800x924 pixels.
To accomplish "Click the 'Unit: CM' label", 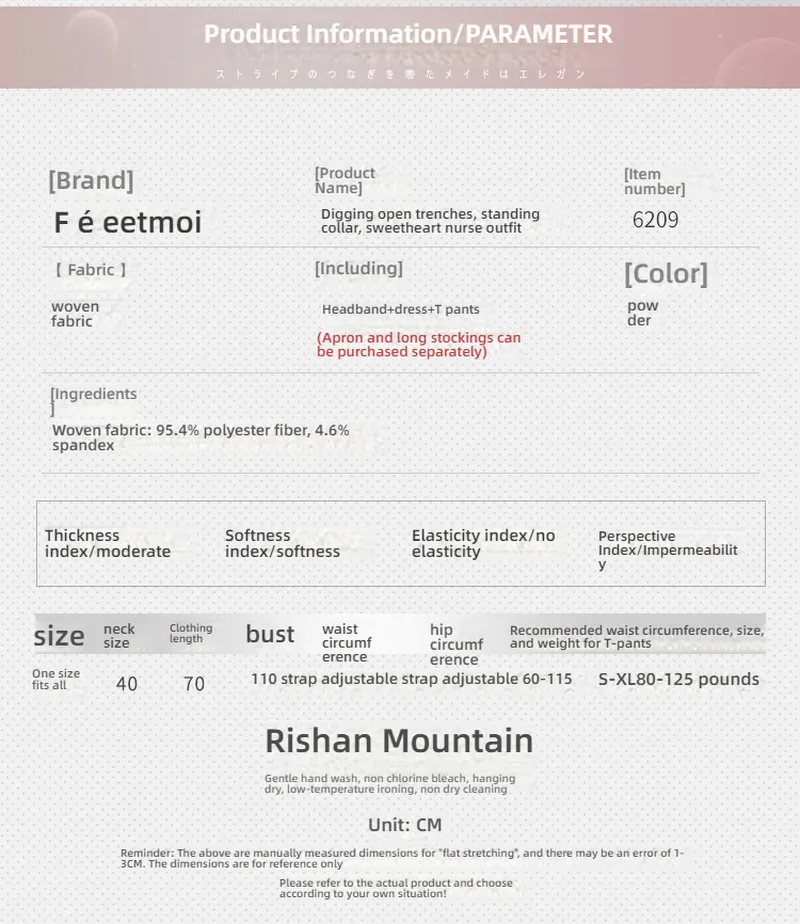I will pyautogui.click(x=405, y=825).
